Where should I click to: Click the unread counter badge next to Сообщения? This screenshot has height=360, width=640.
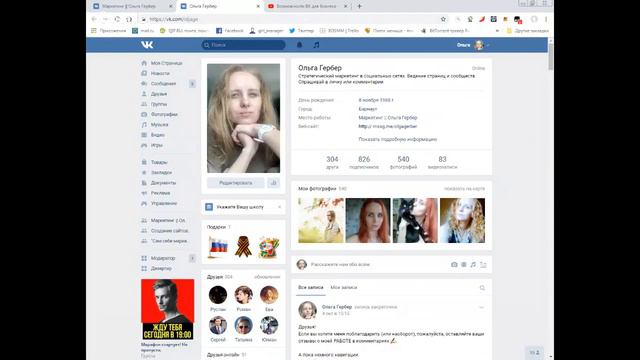coord(192,84)
